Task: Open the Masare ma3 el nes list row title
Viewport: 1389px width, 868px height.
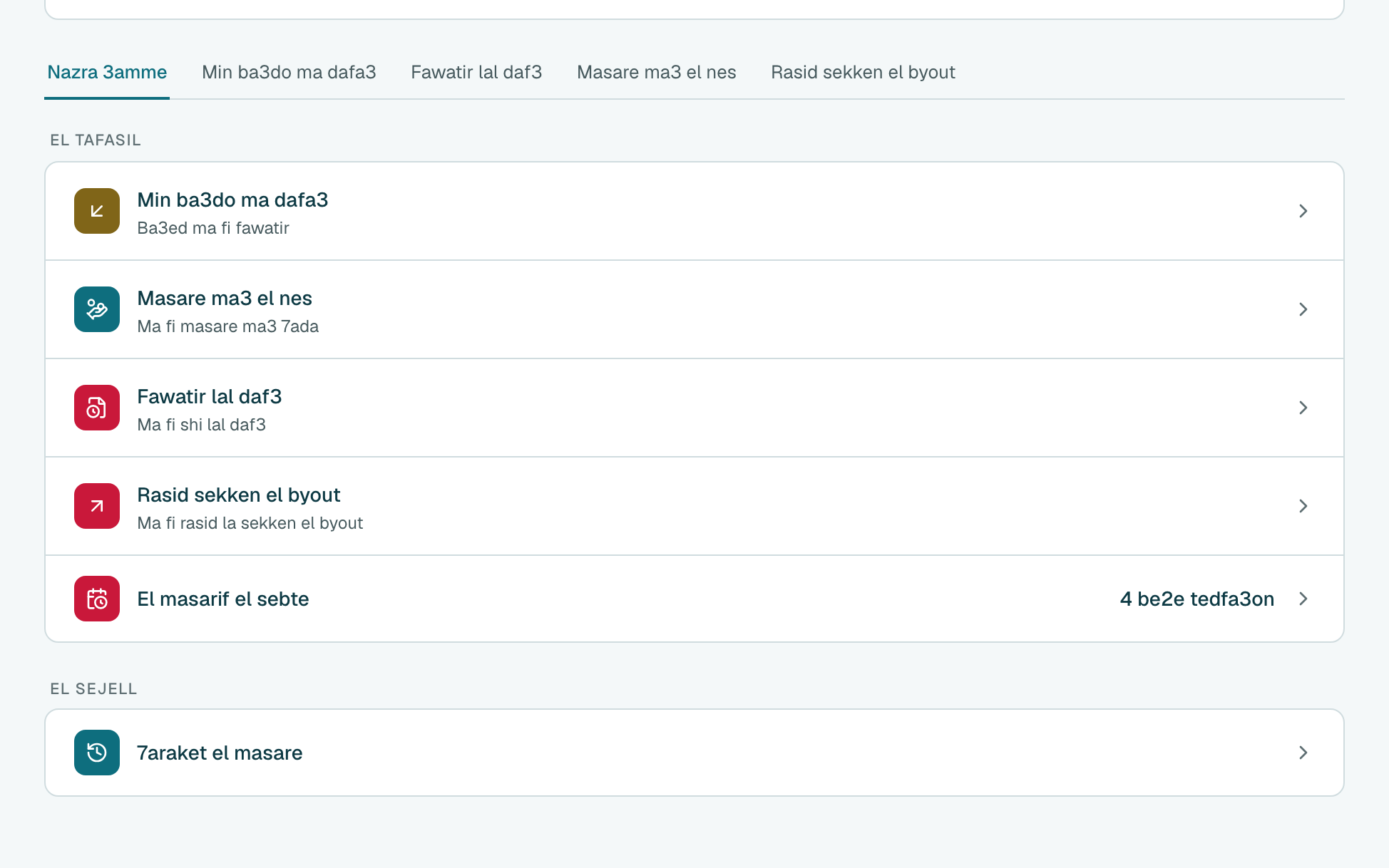Action: tap(225, 298)
